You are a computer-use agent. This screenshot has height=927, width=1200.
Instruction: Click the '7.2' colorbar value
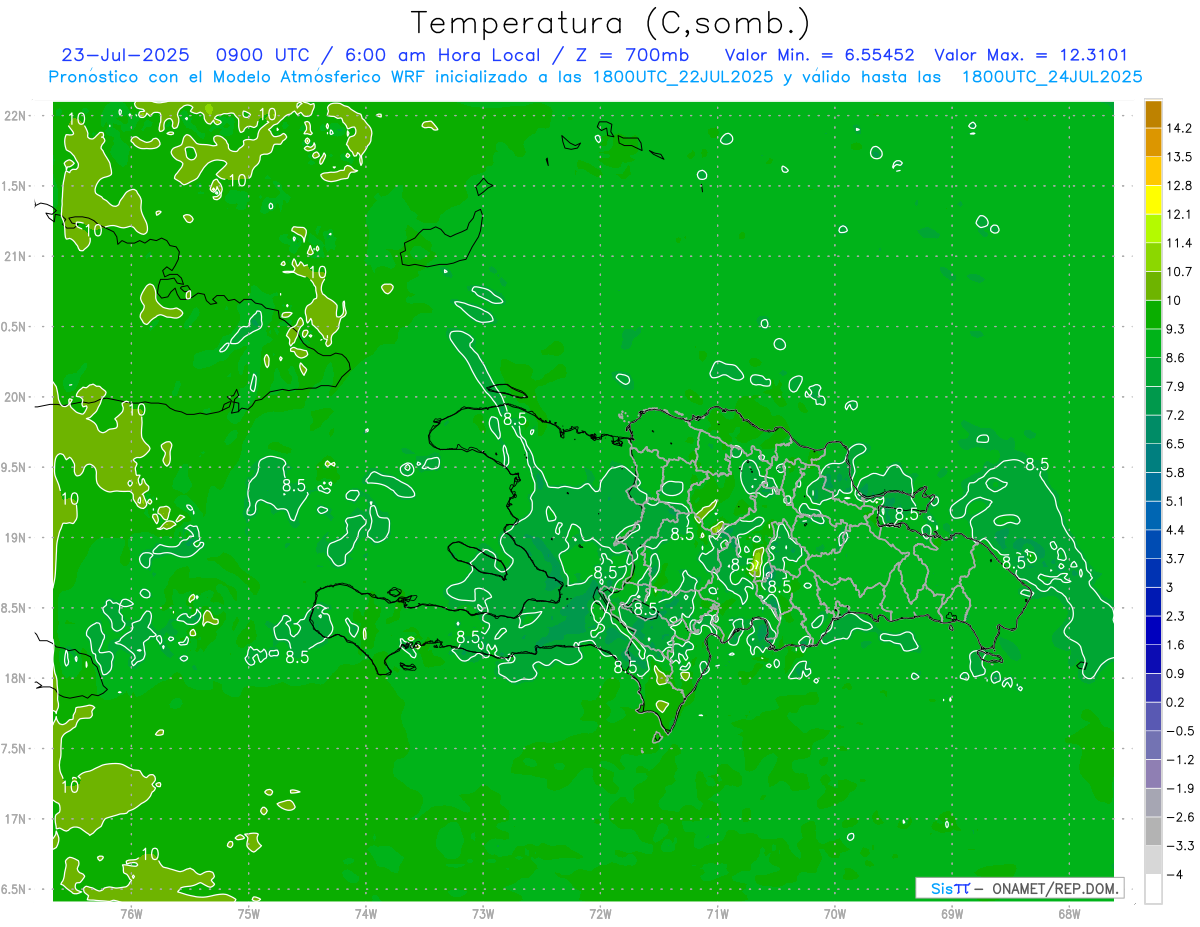[1176, 415]
